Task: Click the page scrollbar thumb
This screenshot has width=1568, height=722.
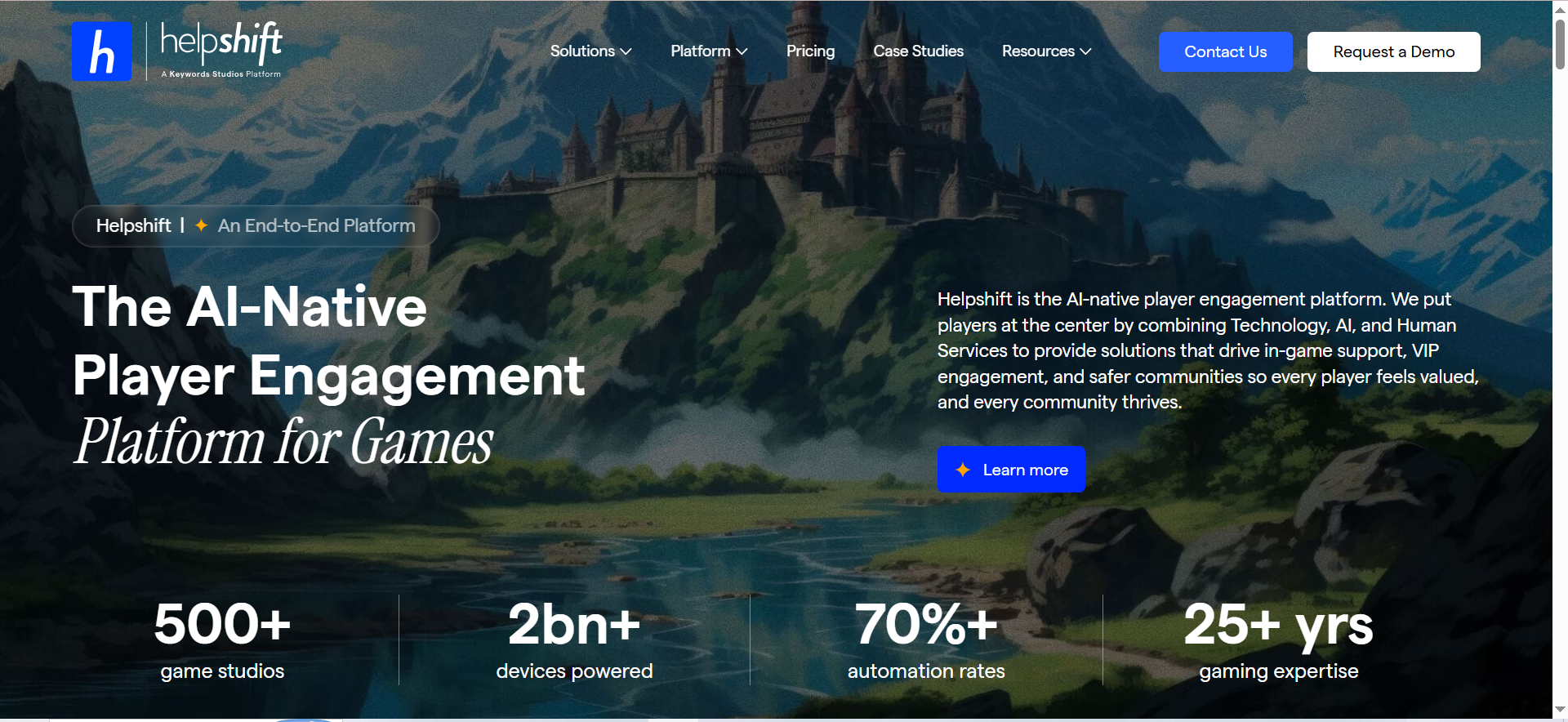Action: pyautogui.click(x=1560, y=45)
